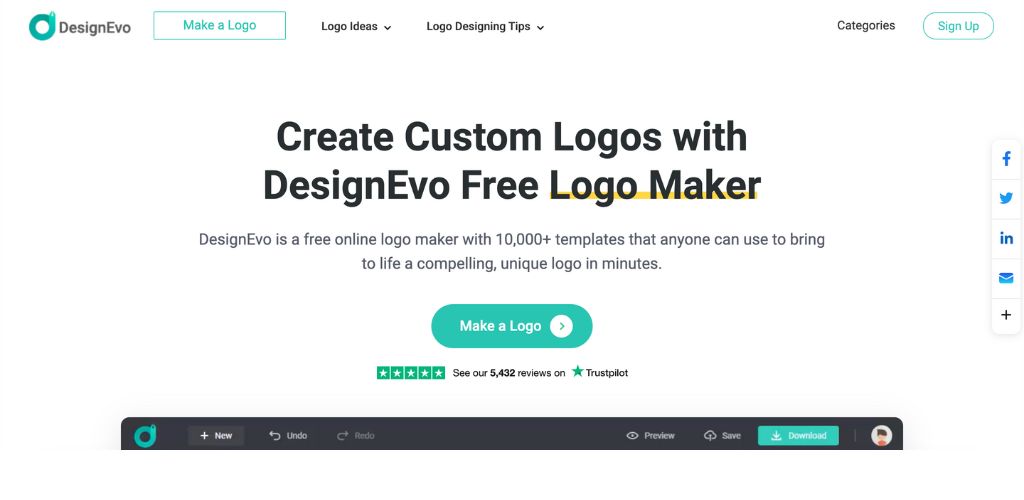Expand the Logo Designing Tips dropdown
Screen dimensions: 1024x500
(485, 27)
